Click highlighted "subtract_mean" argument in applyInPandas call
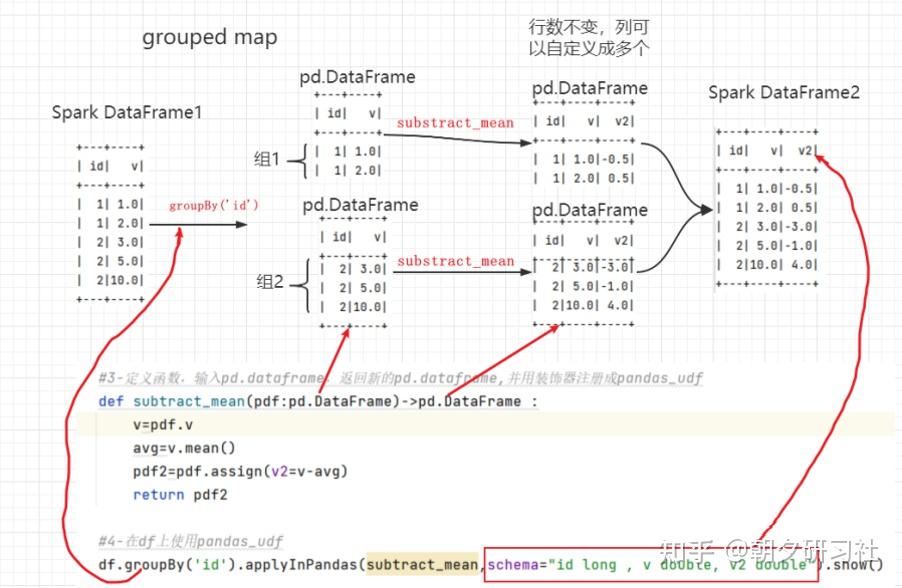Viewport: 902px width, 588px height. tap(422, 564)
